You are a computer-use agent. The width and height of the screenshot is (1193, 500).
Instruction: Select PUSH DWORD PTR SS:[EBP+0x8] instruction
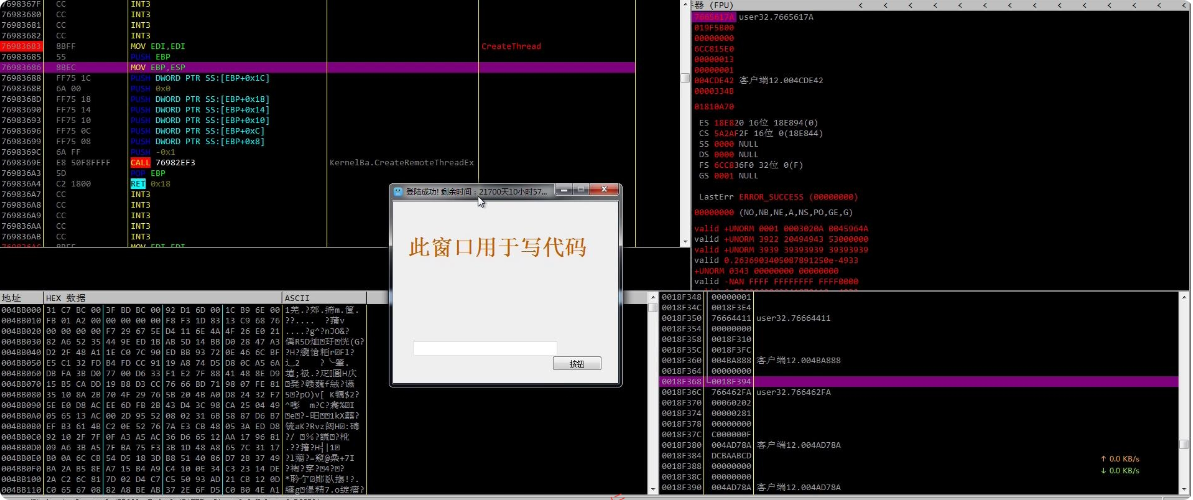click(198, 141)
